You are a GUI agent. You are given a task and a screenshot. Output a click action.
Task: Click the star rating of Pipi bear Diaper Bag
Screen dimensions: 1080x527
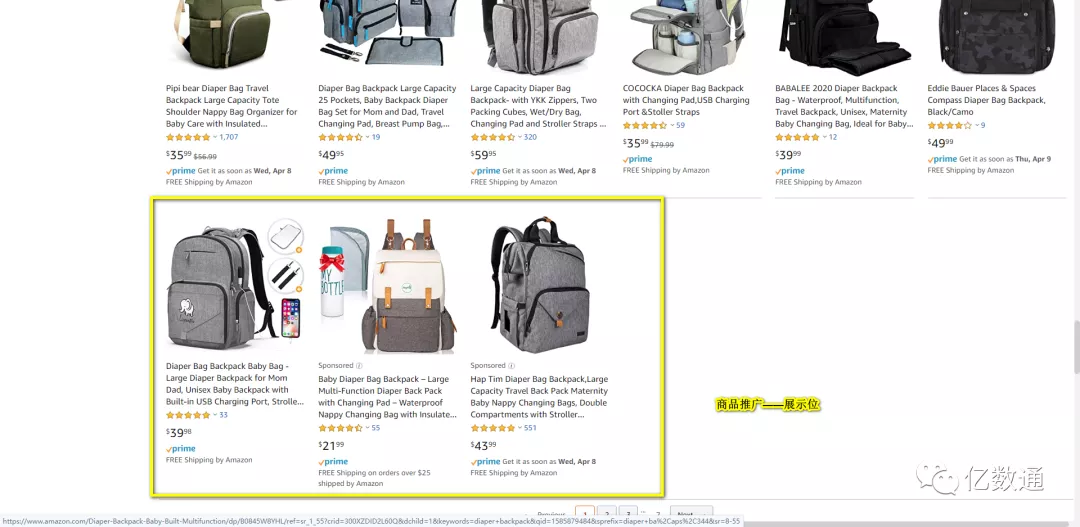188,137
